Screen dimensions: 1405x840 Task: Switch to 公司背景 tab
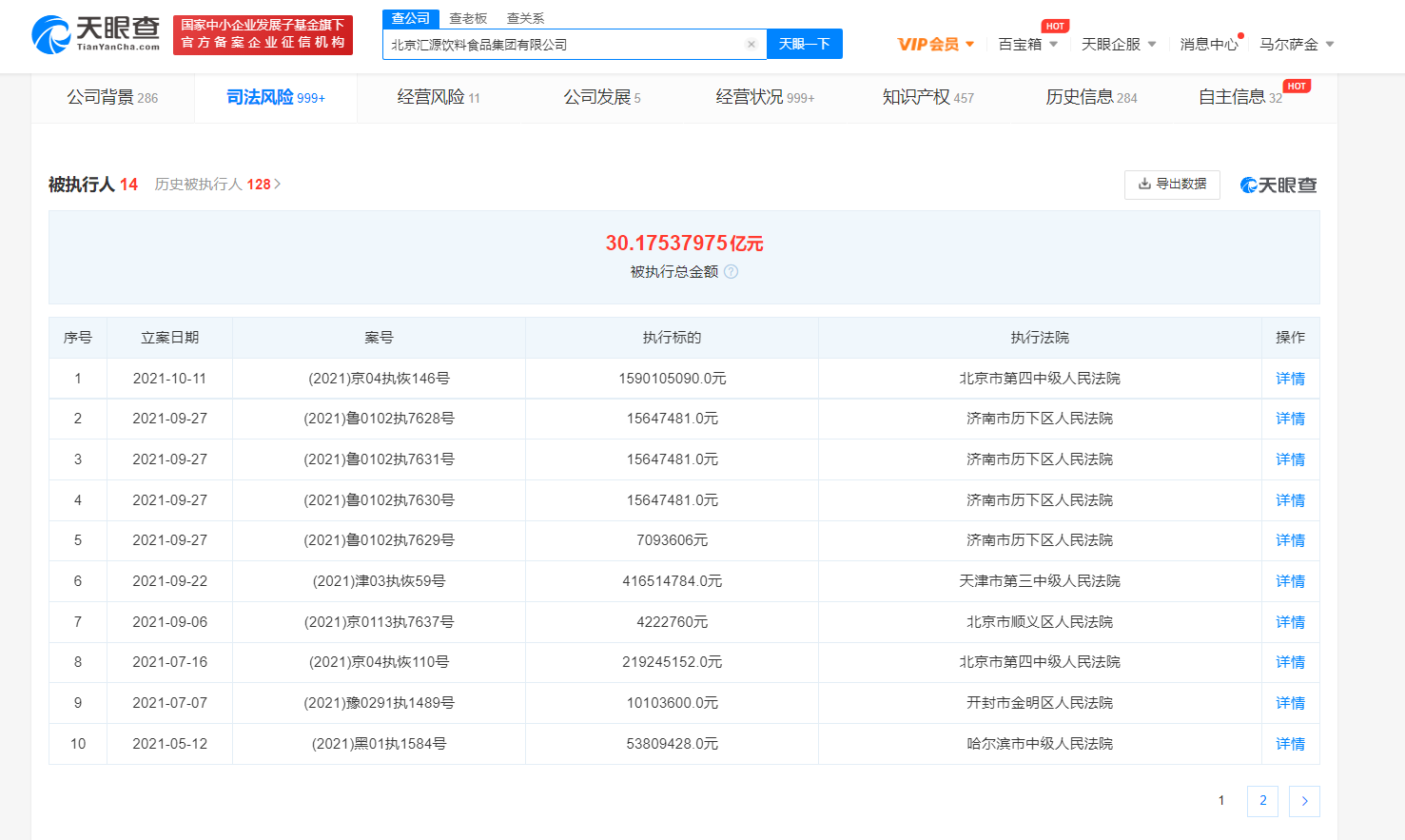(x=112, y=97)
